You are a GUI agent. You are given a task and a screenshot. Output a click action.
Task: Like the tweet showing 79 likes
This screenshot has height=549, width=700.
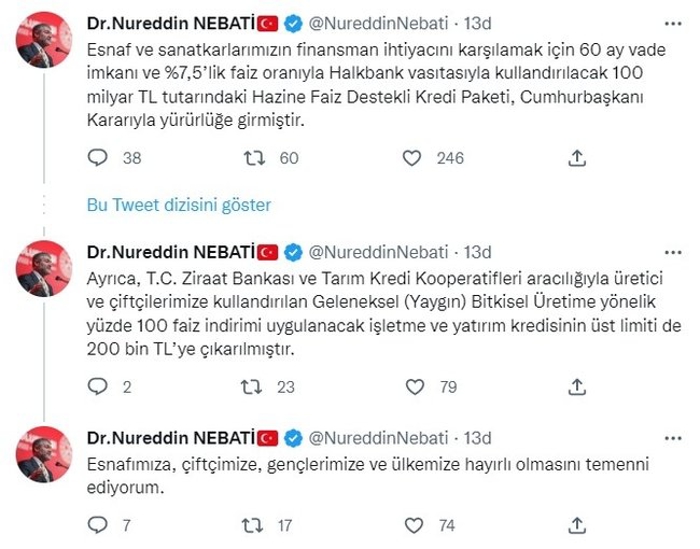(415, 387)
